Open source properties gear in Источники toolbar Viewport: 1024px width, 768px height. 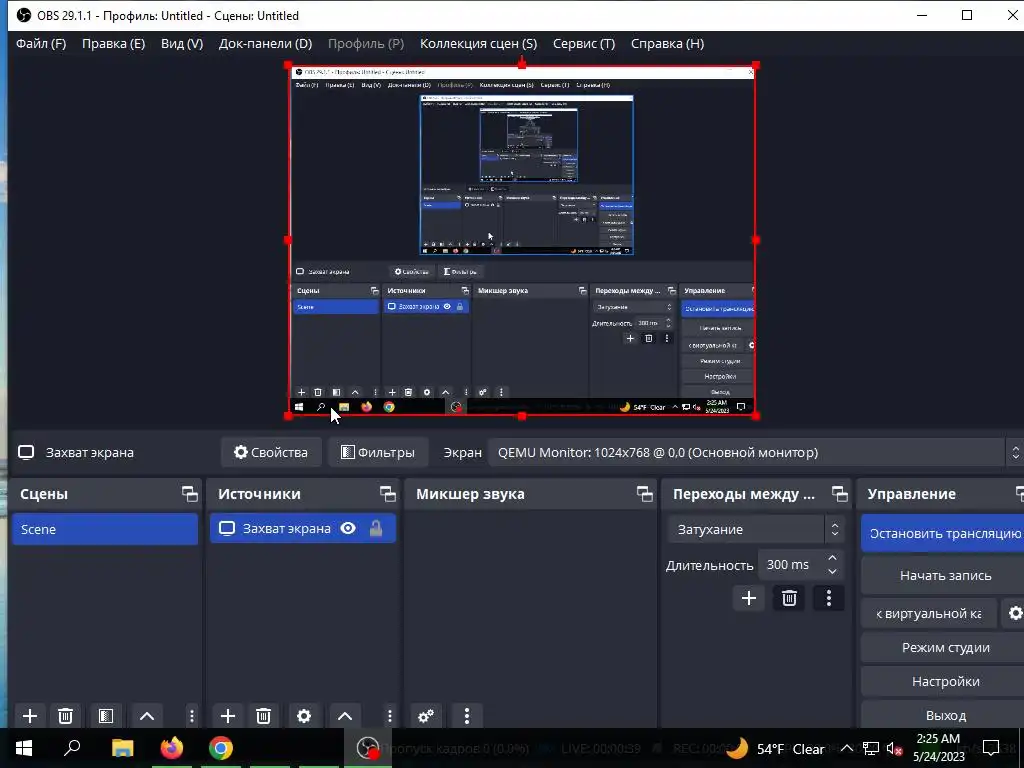[x=304, y=716]
